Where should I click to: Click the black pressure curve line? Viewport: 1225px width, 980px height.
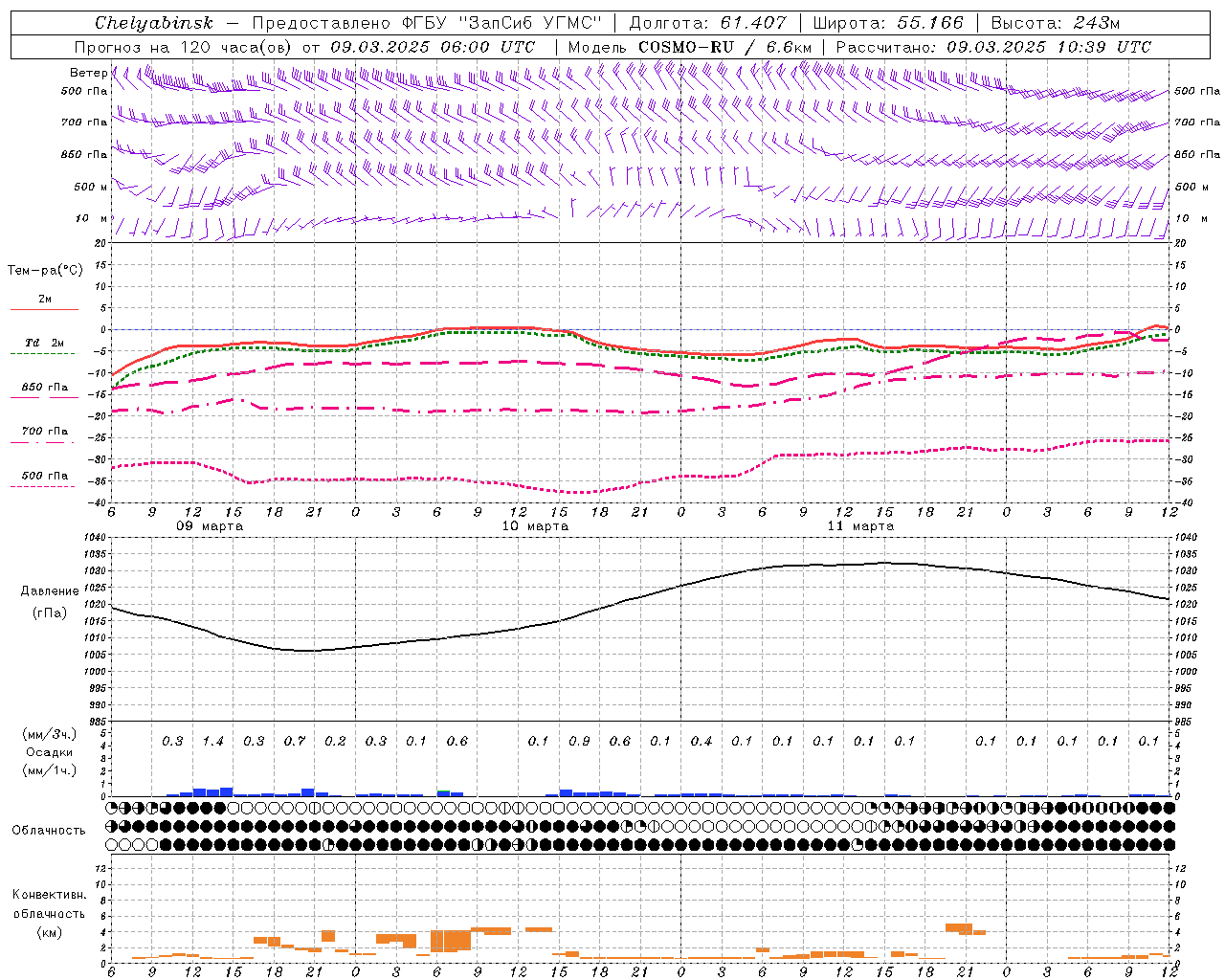(x=639, y=599)
